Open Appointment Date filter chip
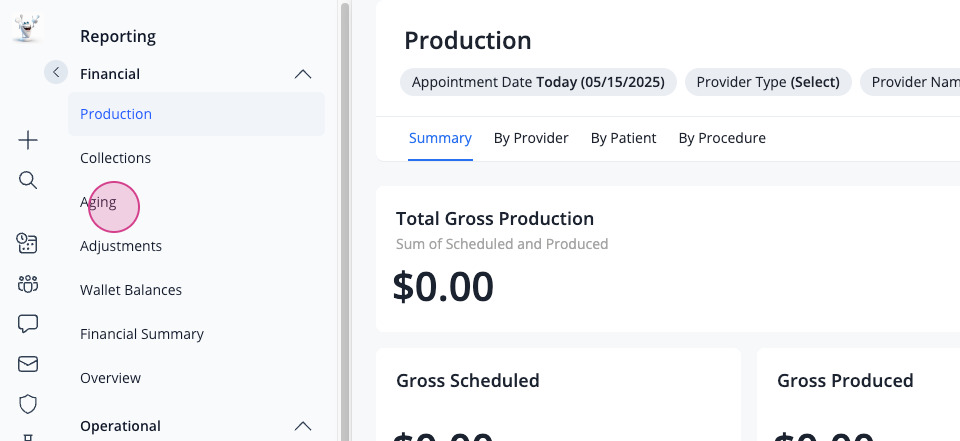Viewport: 960px width, 441px height. pos(538,82)
